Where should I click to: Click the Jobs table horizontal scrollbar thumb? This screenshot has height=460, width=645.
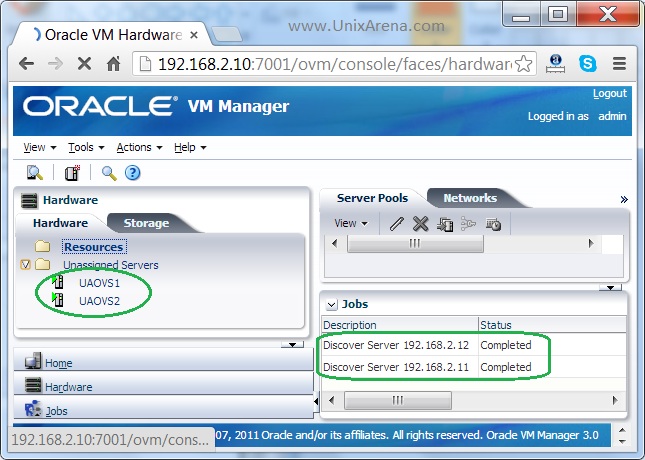coord(397,400)
